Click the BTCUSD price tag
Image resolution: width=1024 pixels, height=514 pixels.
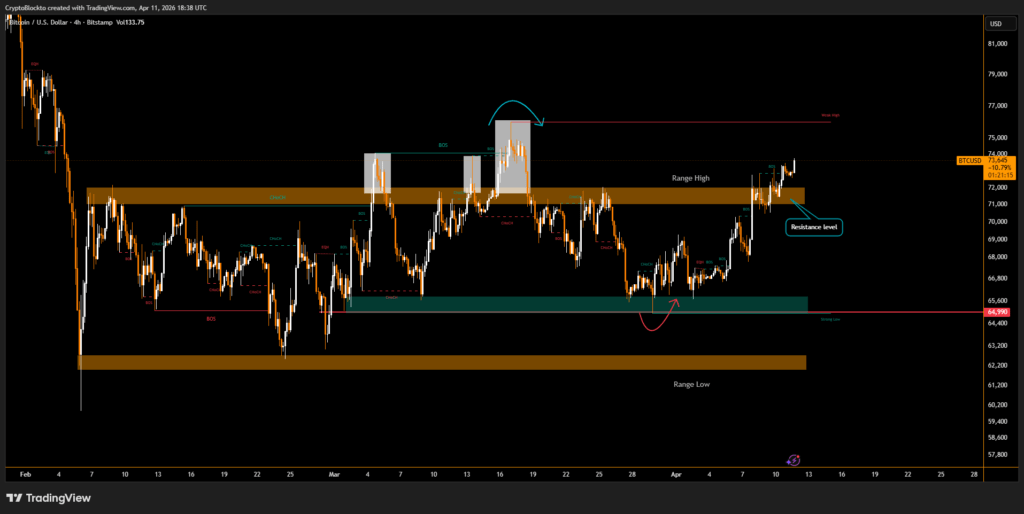(x=969, y=160)
